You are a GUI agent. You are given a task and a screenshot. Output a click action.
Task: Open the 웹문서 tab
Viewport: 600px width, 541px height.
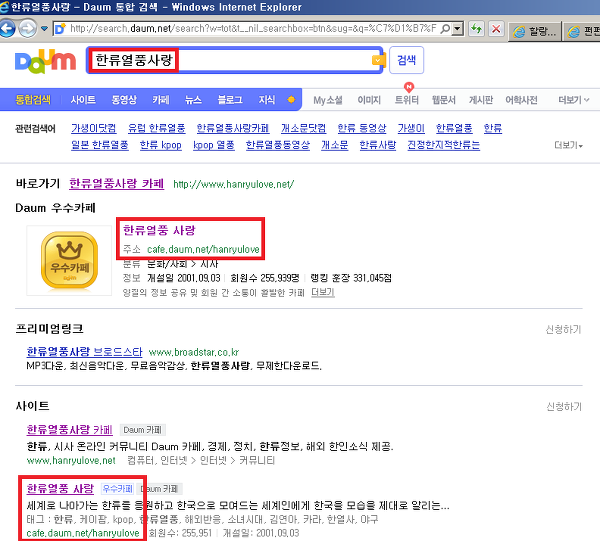(x=444, y=100)
